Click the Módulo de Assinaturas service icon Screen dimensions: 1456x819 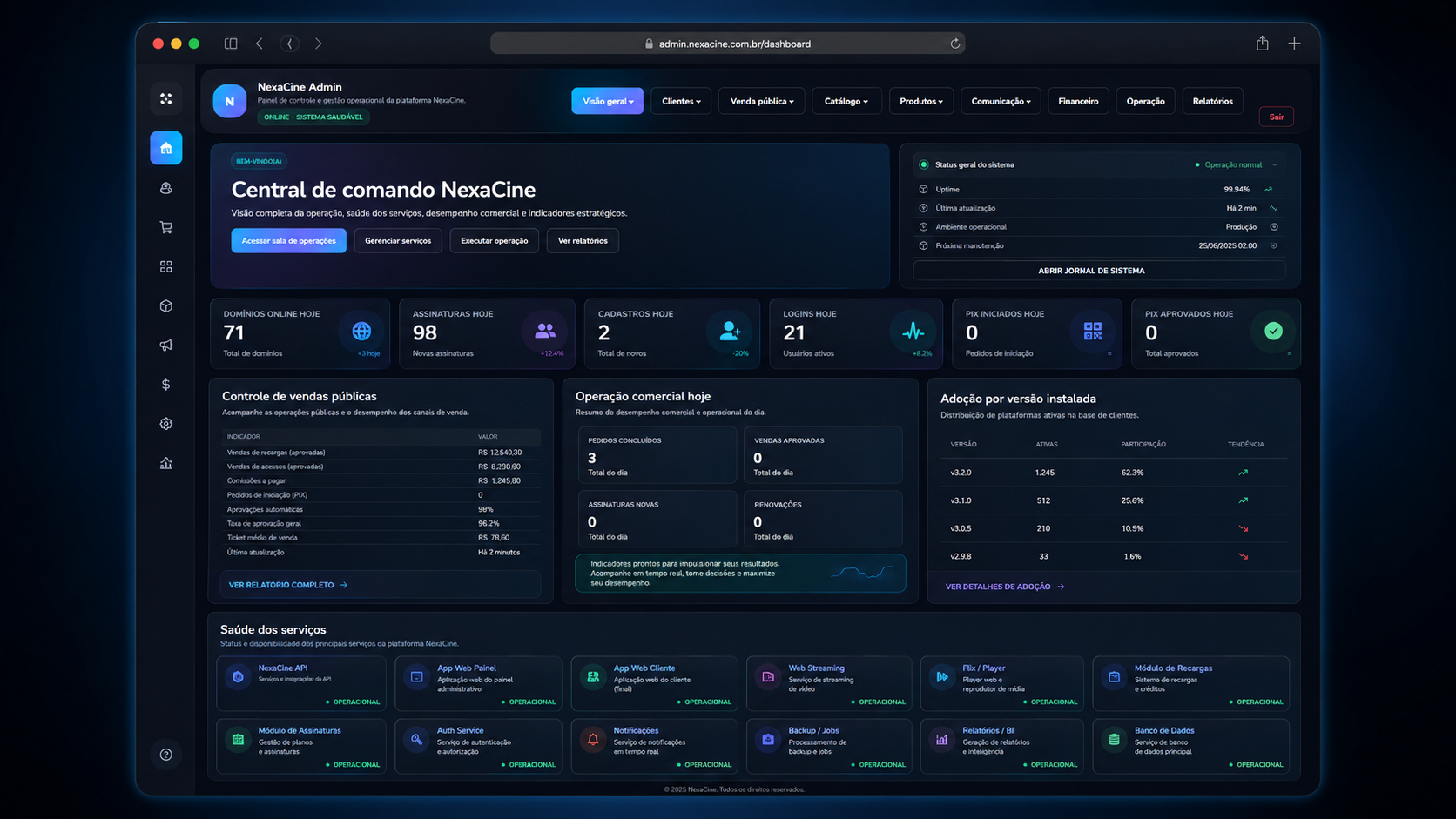tap(238, 739)
